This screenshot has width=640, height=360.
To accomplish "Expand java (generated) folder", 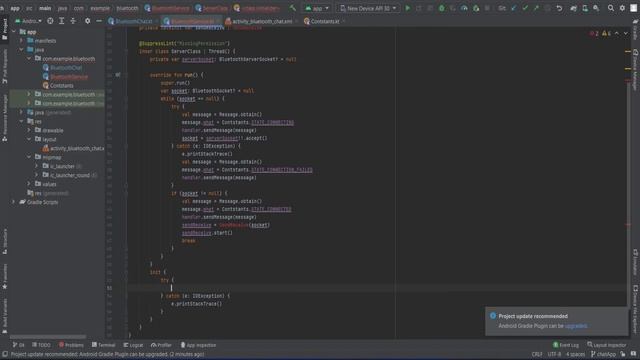I will [22, 113].
